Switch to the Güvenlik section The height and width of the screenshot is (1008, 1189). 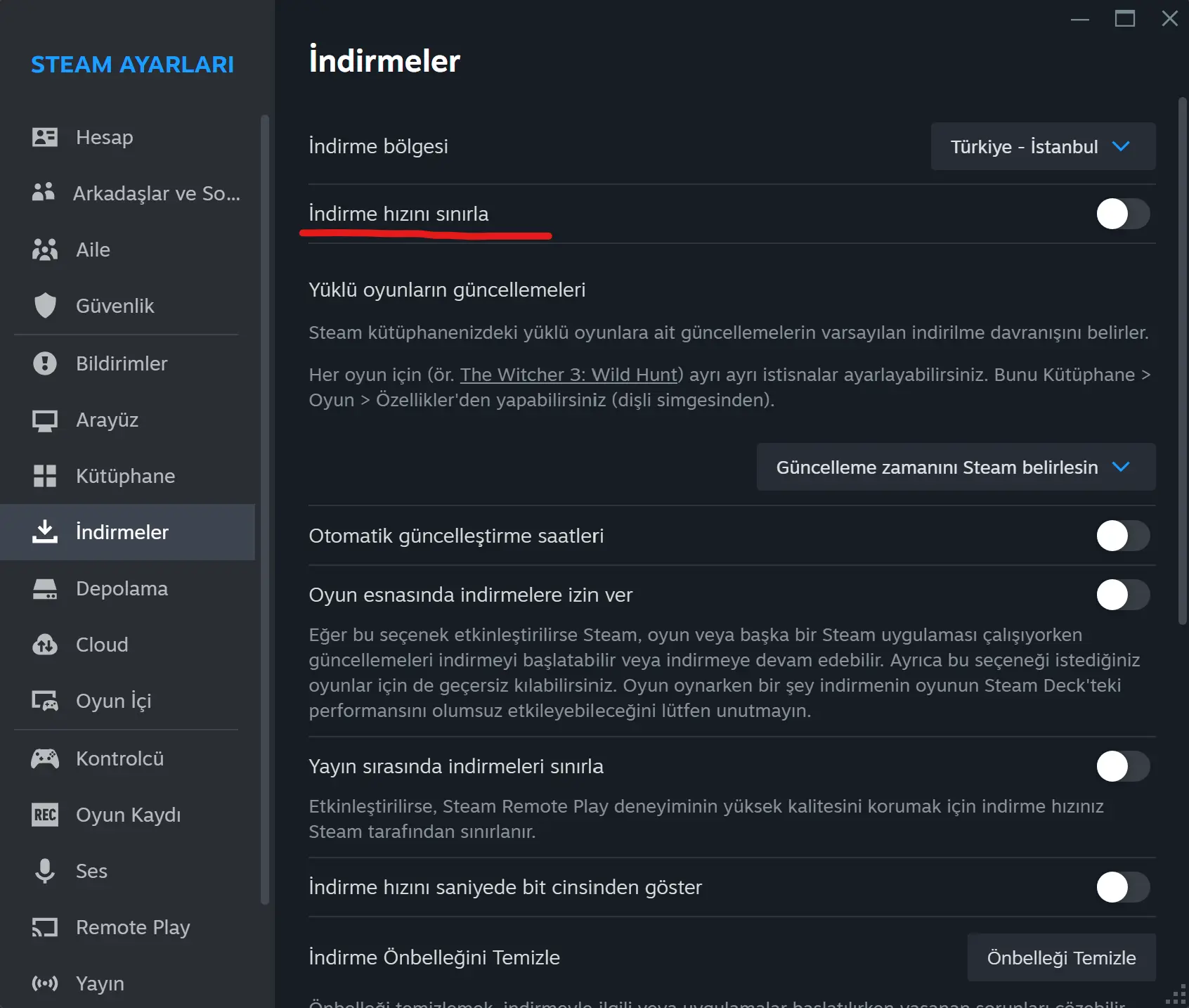[x=127, y=306]
